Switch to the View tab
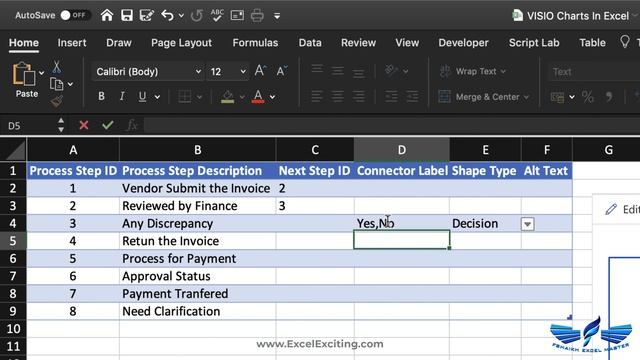 click(407, 42)
